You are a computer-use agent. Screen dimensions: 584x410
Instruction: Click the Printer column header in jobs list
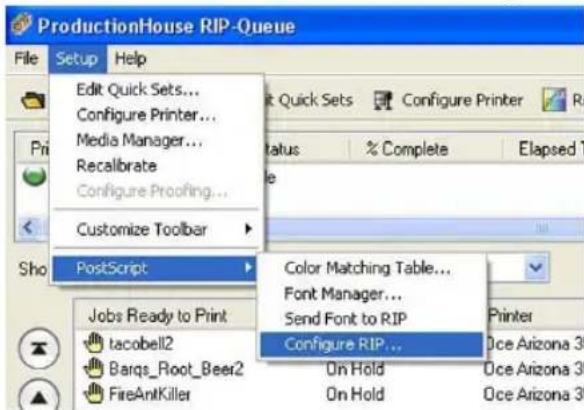510,316
